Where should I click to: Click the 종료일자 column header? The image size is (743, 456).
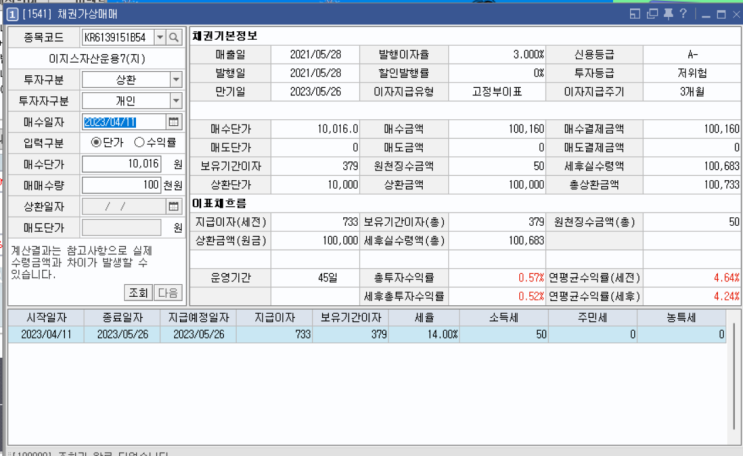[122, 318]
